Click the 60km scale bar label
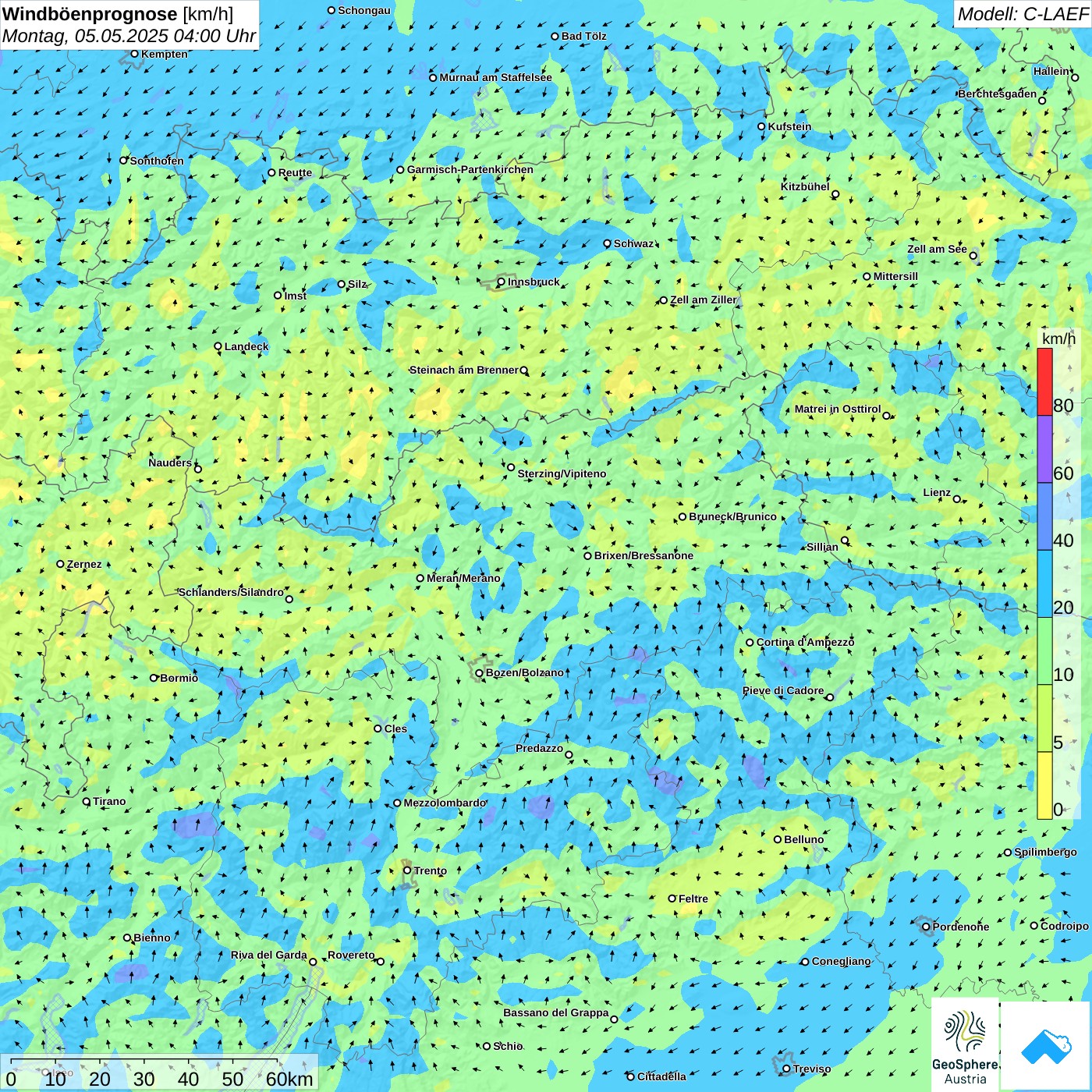The height and width of the screenshot is (1092, 1092). pos(289,1079)
